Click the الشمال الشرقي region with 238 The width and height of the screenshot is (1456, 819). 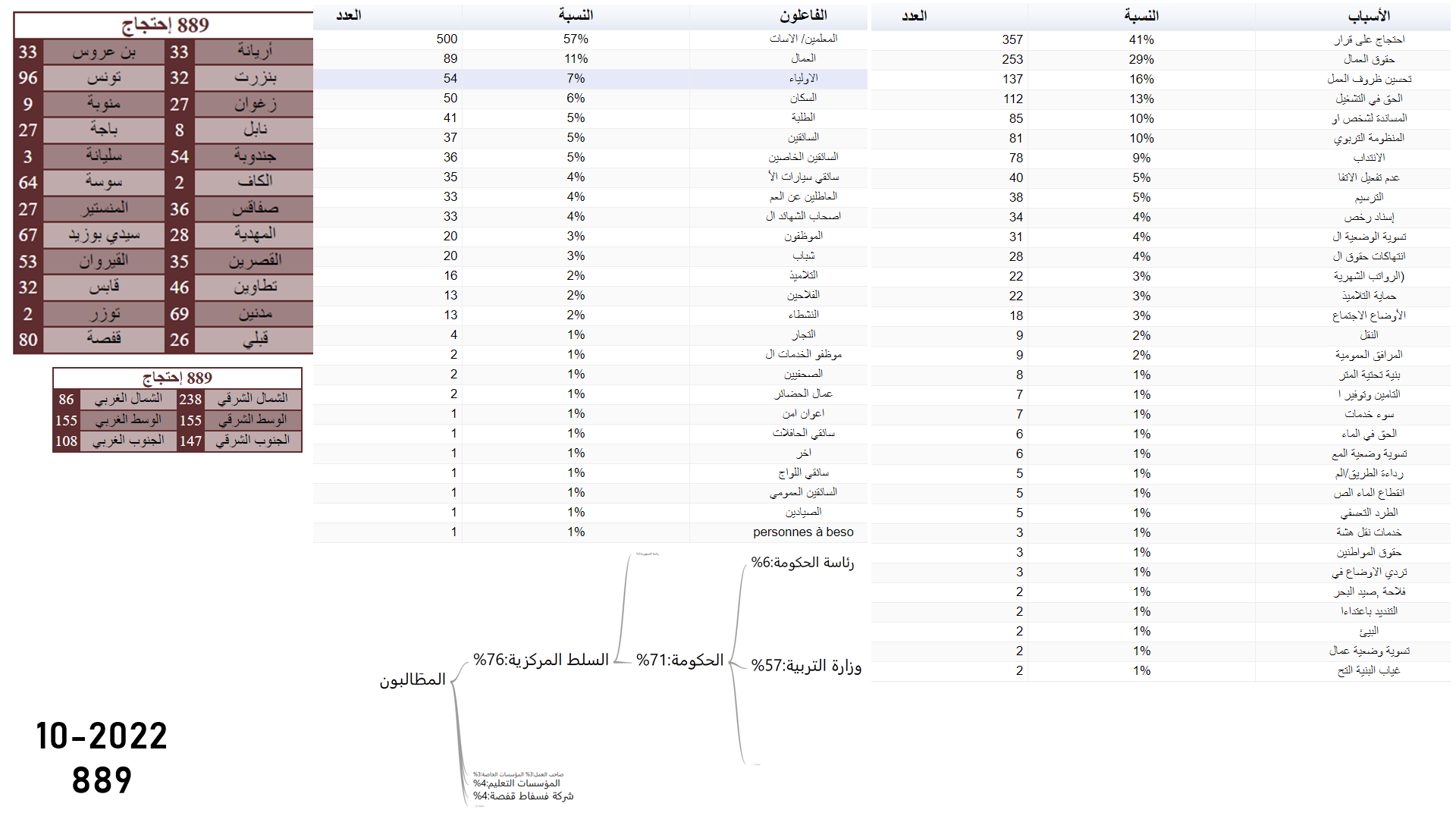(x=253, y=399)
